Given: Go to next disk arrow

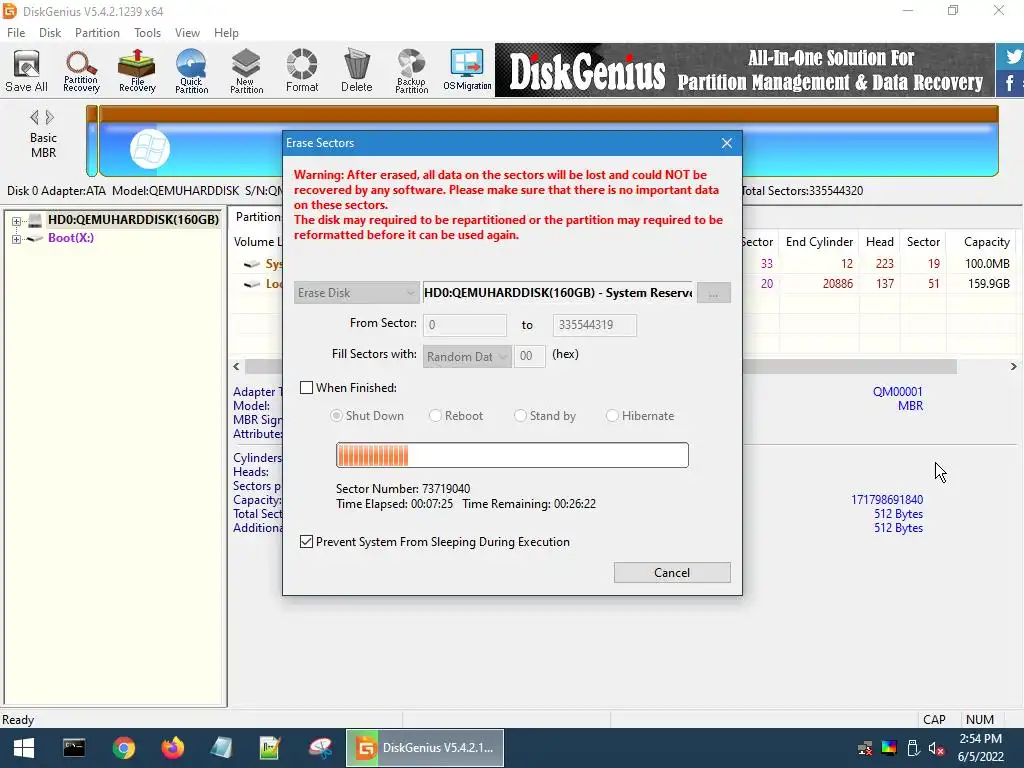Looking at the screenshot, I should (50, 118).
